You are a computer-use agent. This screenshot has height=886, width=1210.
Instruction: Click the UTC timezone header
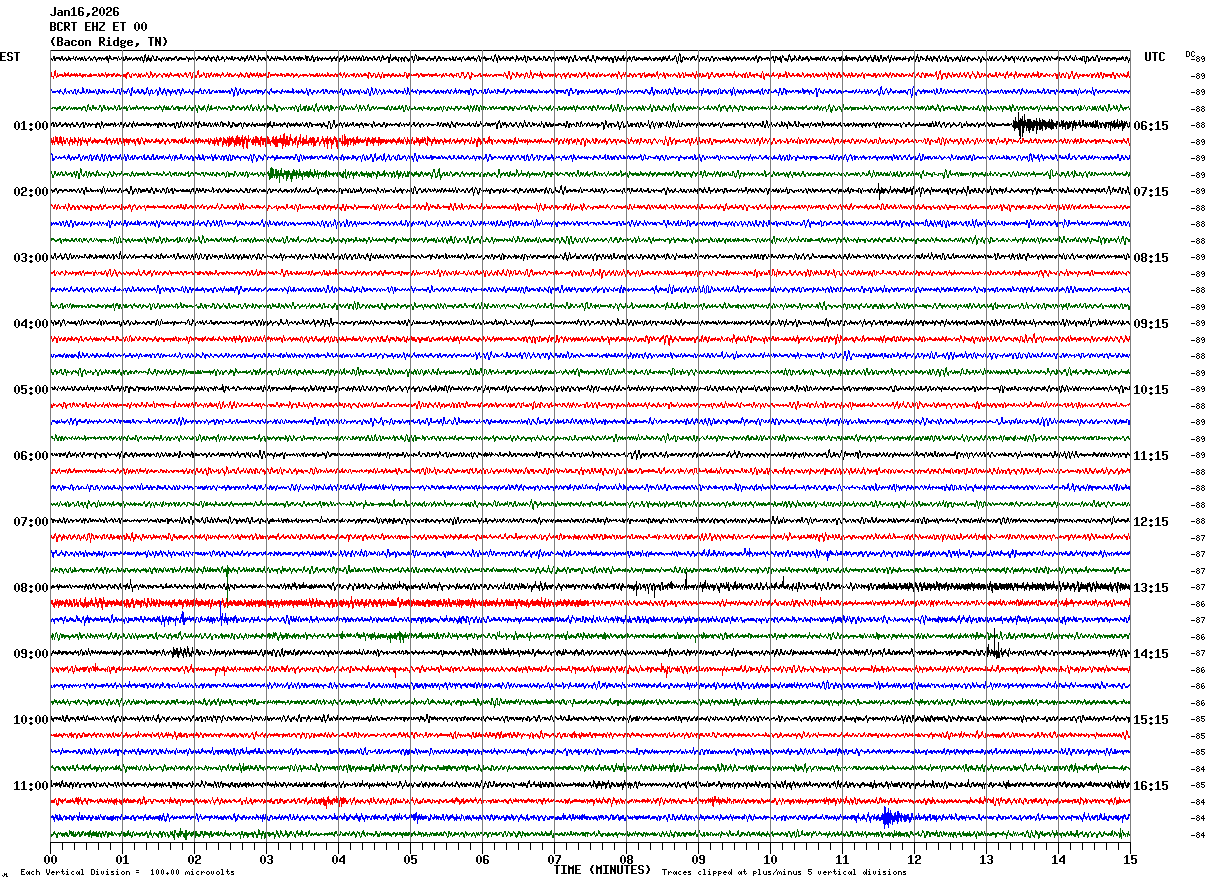(1155, 57)
